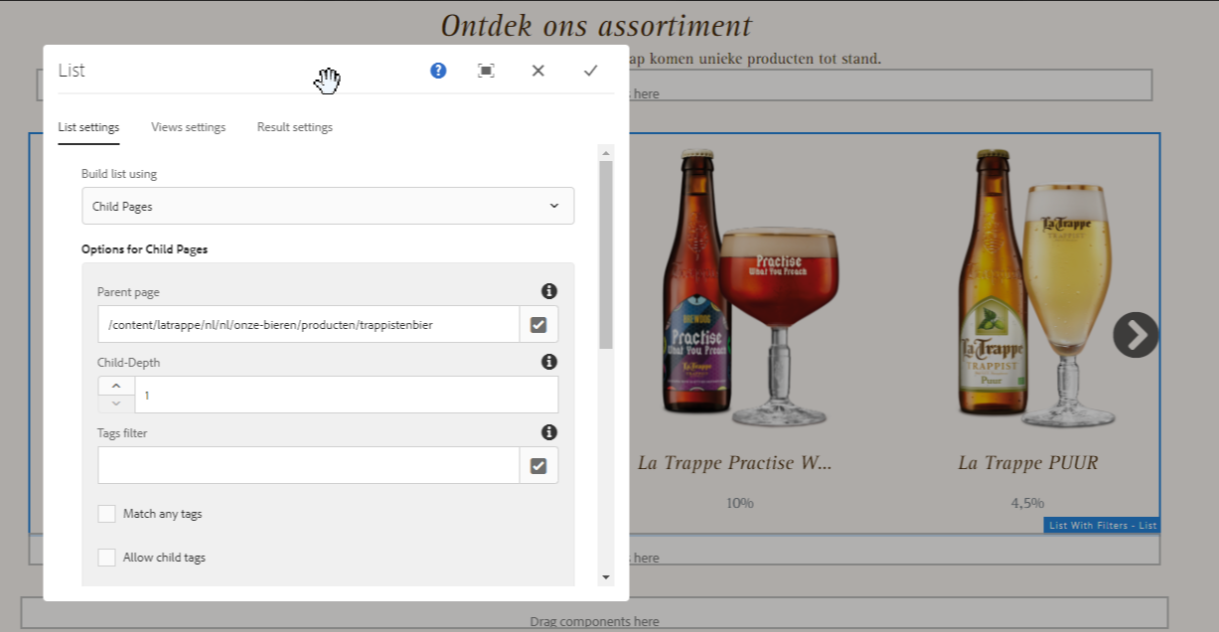This screenshot has width=1219, height=632.
Task: Select the List With Filters - List label
Action: 1100,524
